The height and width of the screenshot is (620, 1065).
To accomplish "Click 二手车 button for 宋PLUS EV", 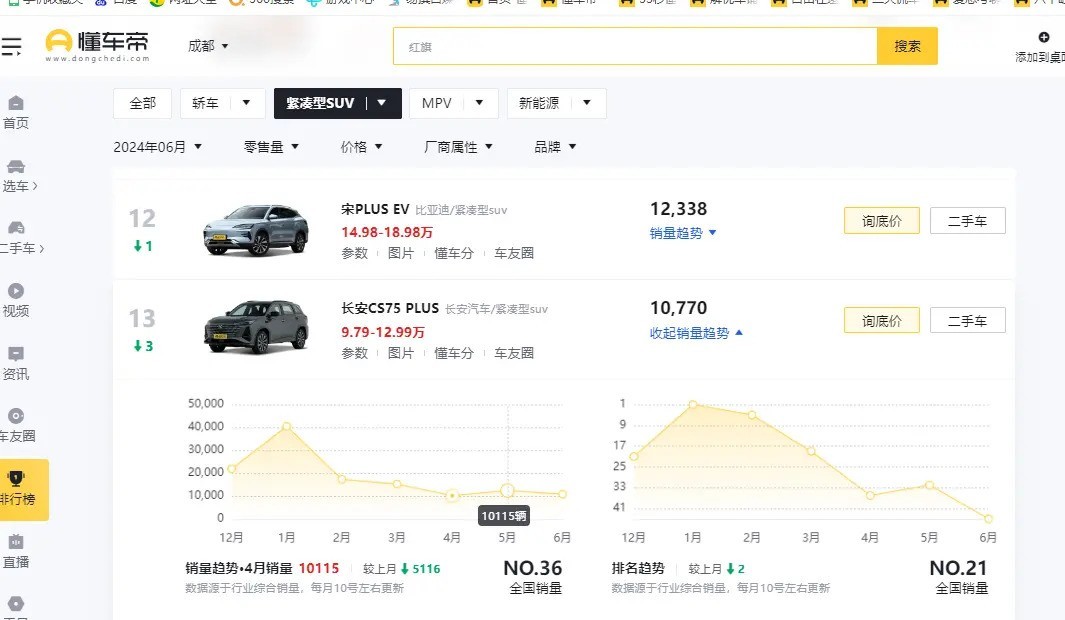I will point(967,221).
